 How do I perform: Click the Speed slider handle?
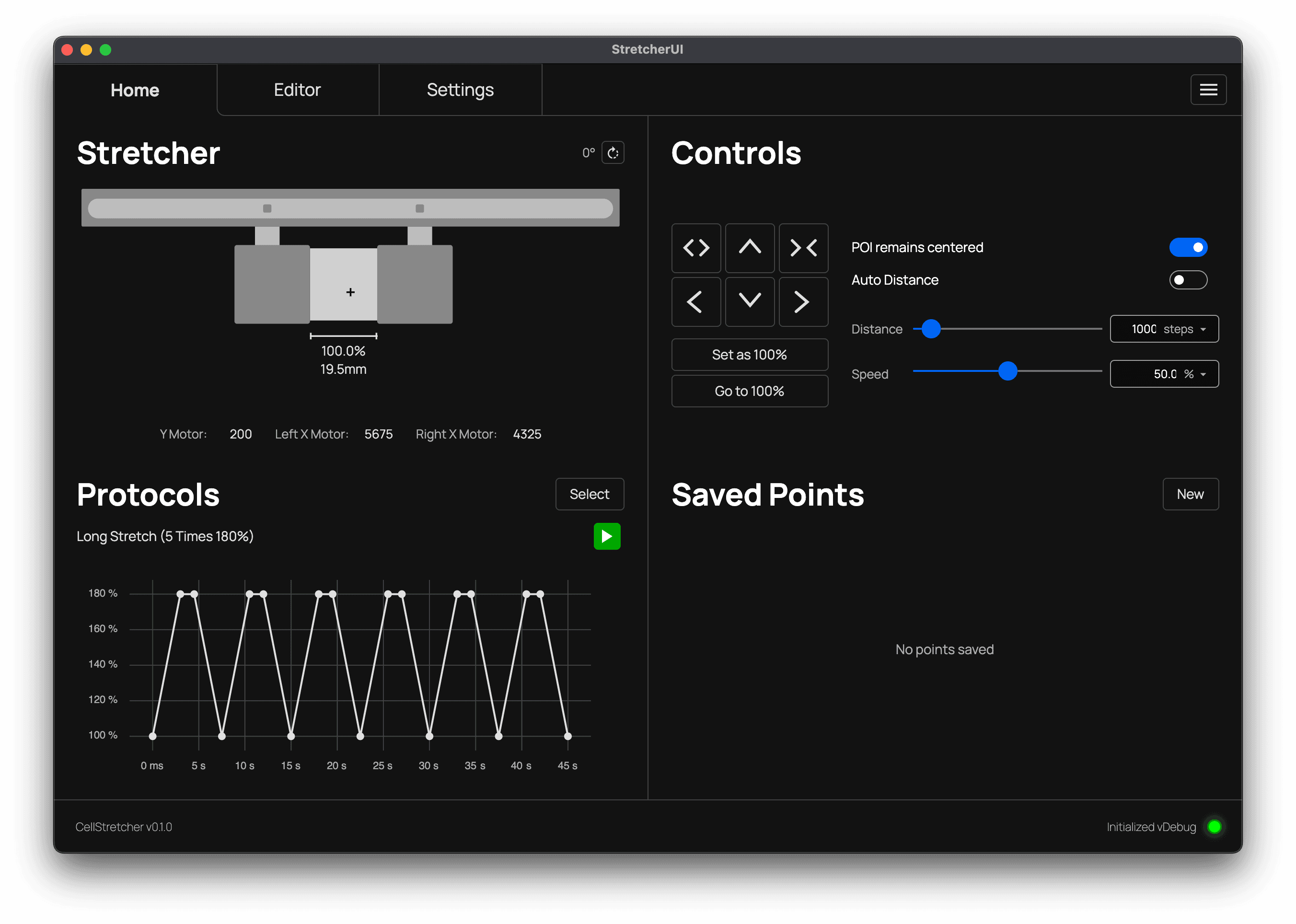coord(1007,371)
